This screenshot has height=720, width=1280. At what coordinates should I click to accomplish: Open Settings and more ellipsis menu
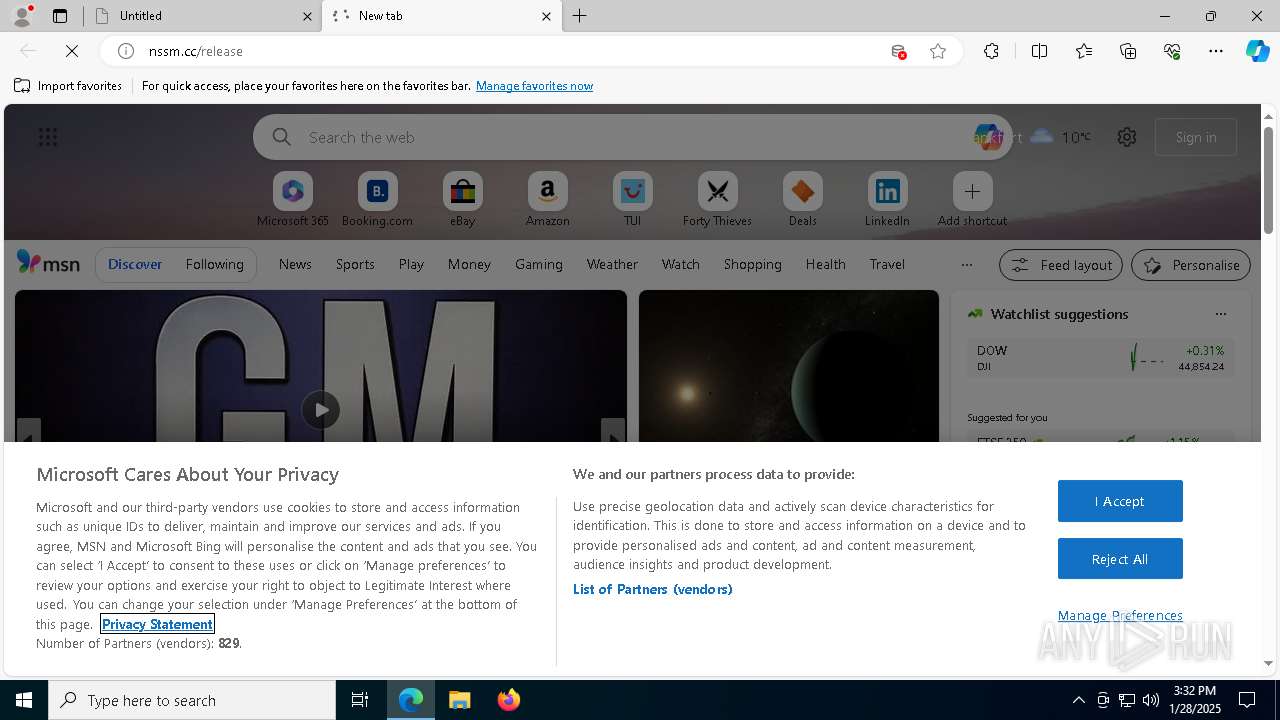coord(1216,51)
